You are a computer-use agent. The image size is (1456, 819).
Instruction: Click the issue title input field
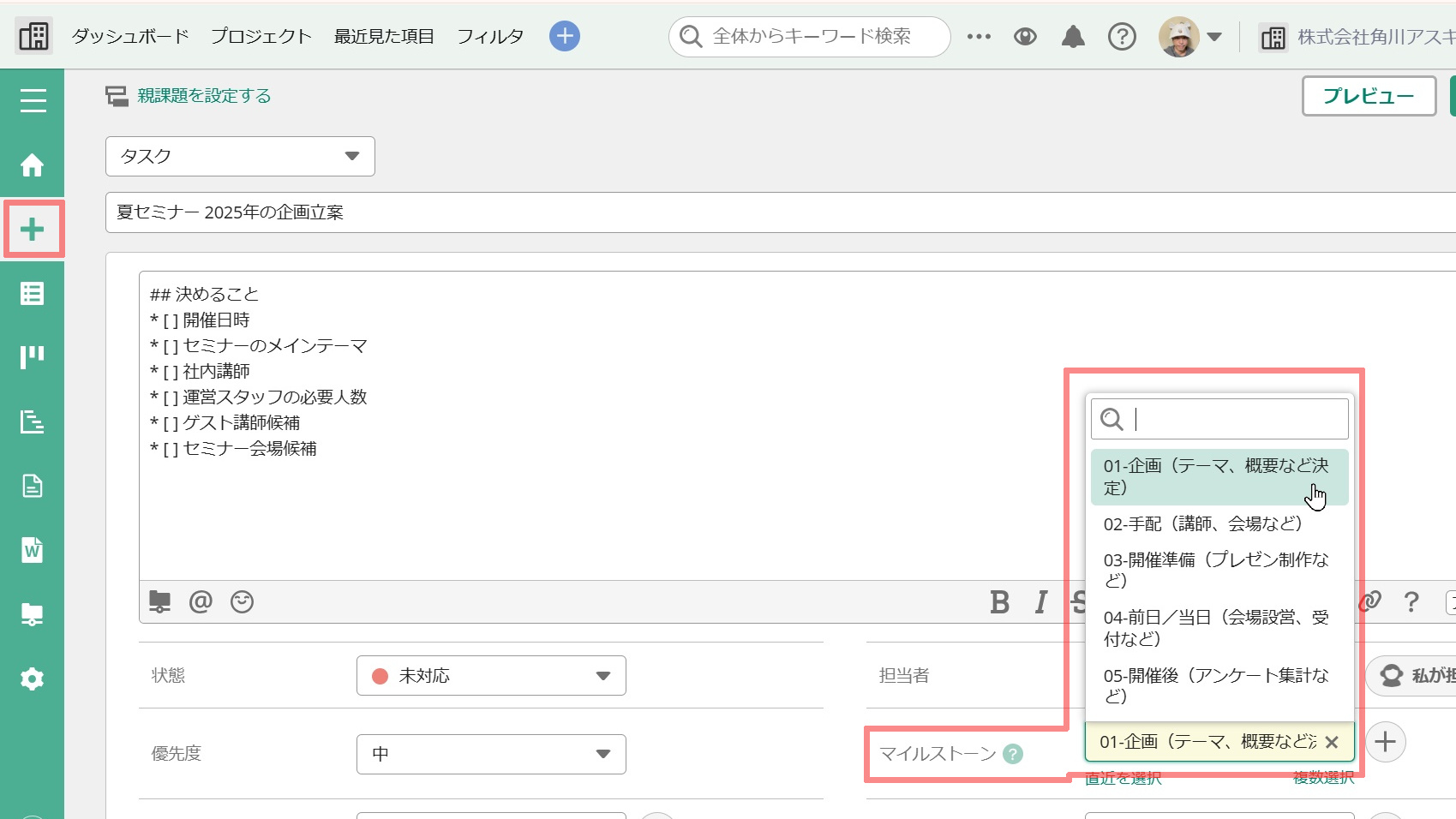[780, 212]
